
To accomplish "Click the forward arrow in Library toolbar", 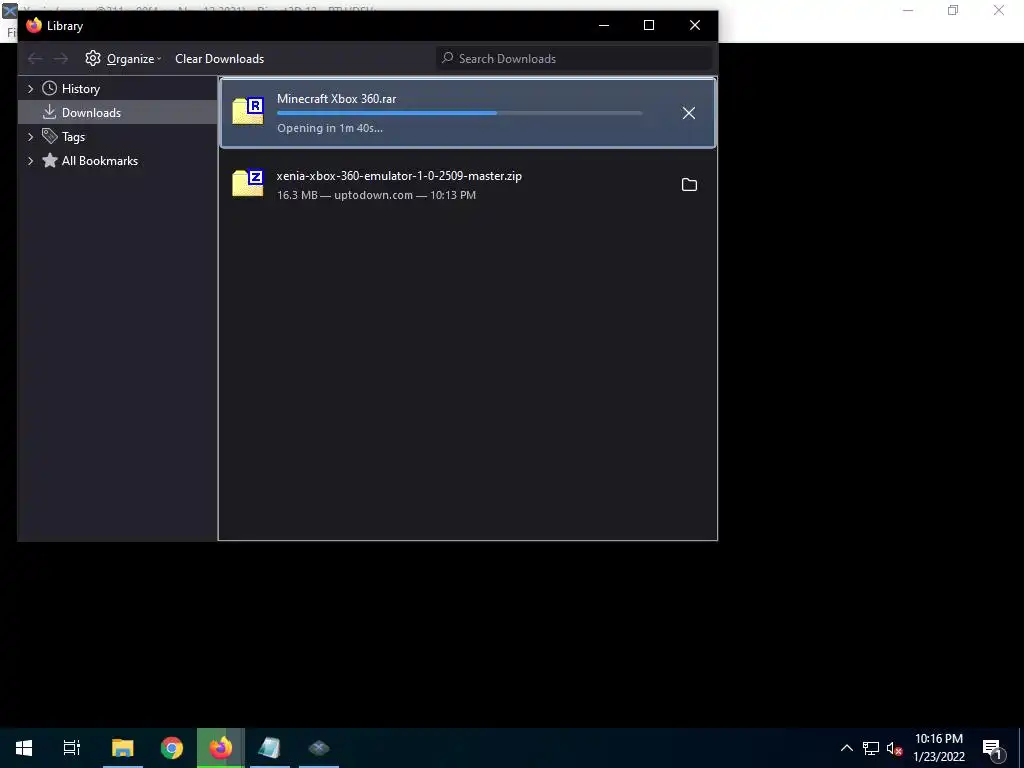I will point(61,59).
